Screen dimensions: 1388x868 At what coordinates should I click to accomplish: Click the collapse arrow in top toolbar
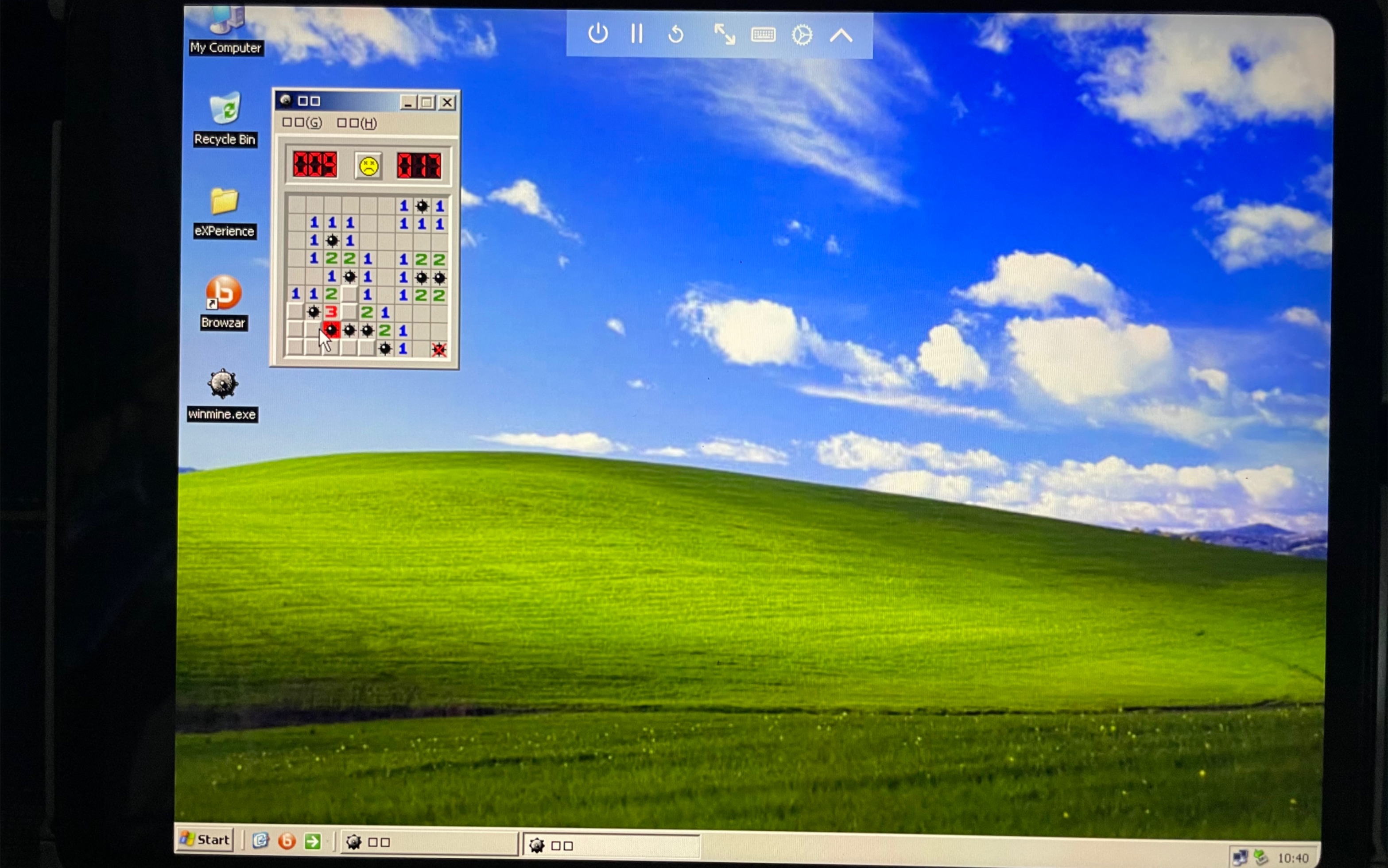pyautogui.click(x=843, y=36)
